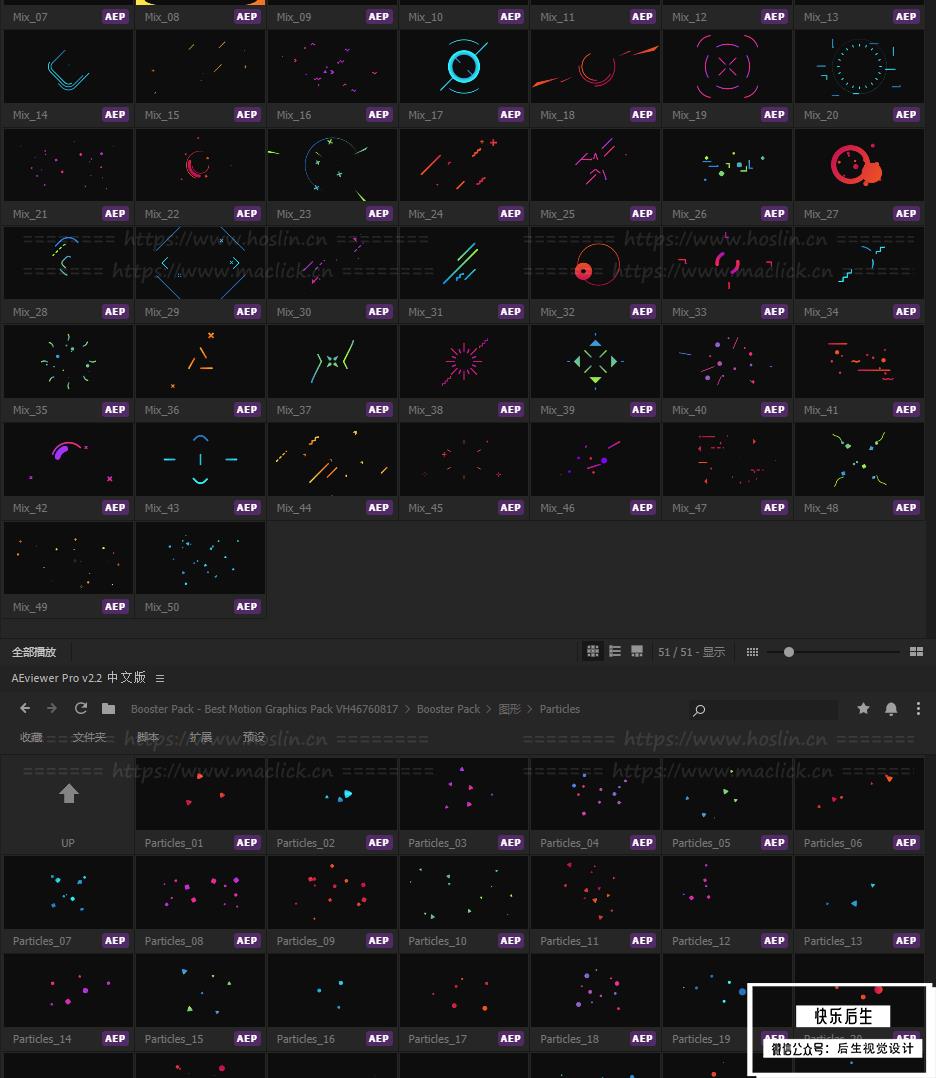Click the AEP badge on Mix_38
The height and width of the screenshot is (1078, 936).
tap(510, 410)
